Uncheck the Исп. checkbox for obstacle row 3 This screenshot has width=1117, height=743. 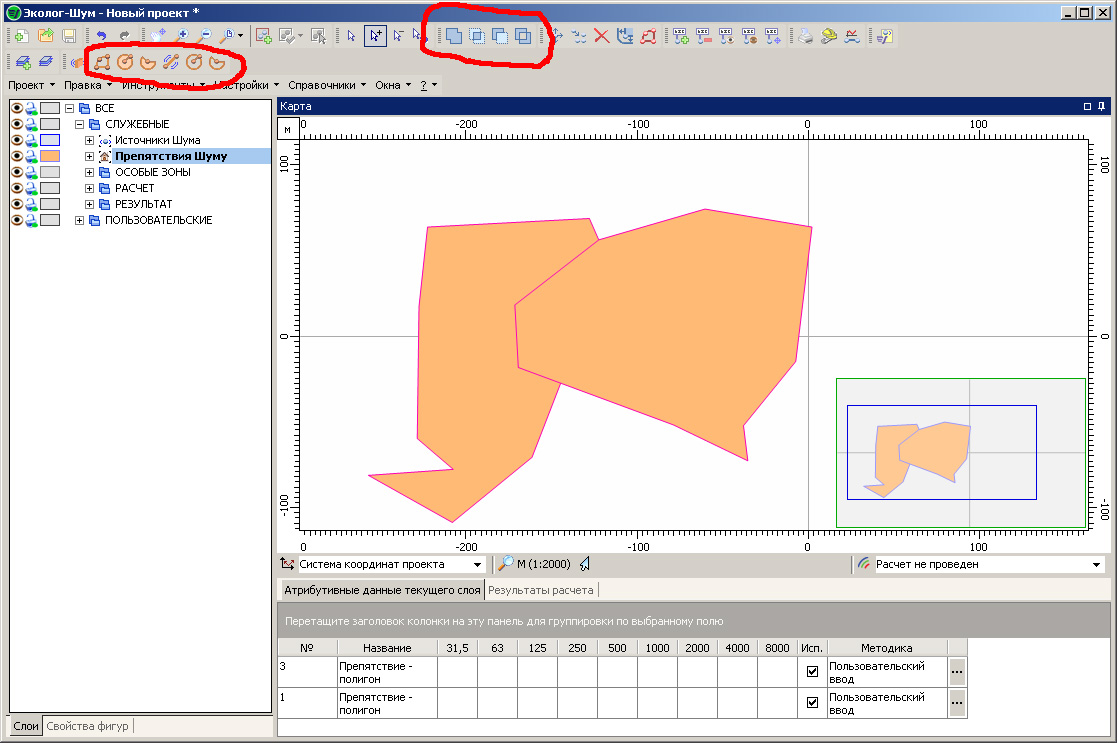point(812,672)
